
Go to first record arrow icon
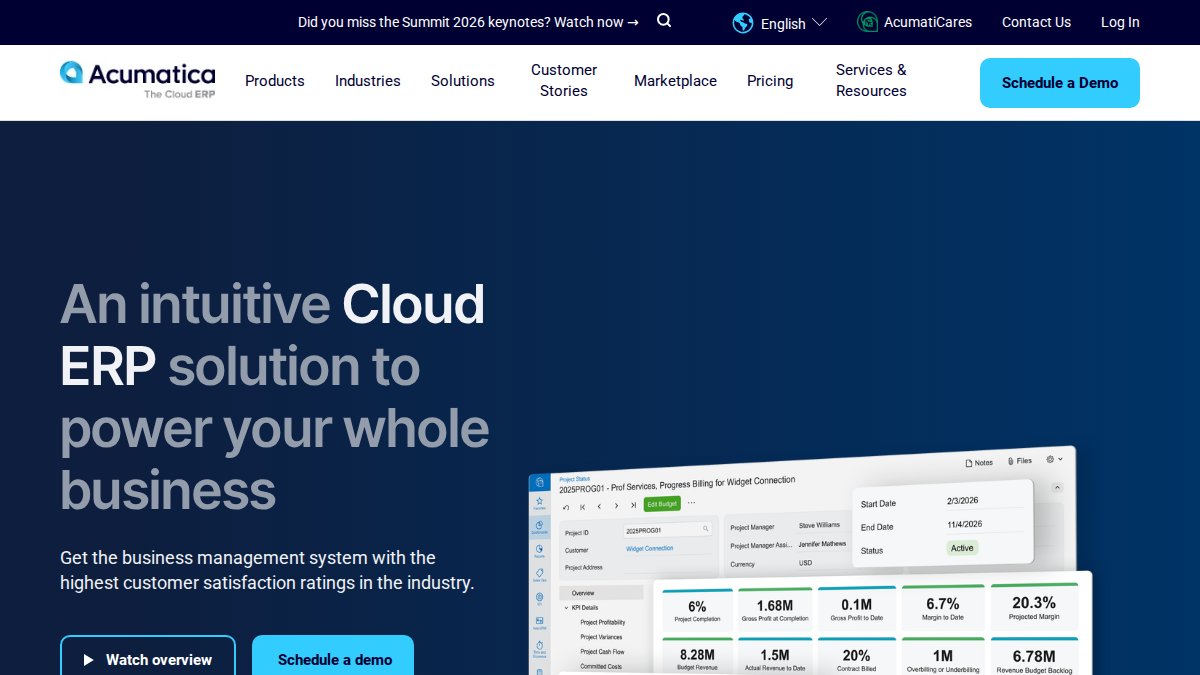pos(582,506)
